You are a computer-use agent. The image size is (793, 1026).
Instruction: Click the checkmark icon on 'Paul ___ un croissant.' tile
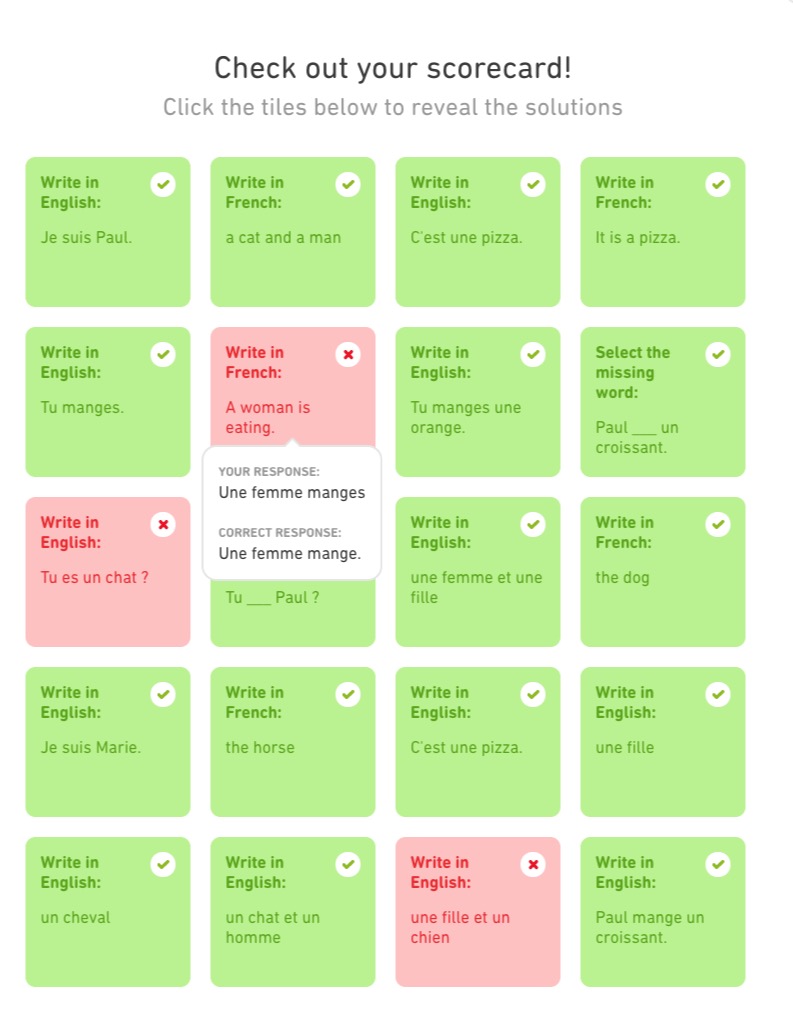tap(718, 354)
